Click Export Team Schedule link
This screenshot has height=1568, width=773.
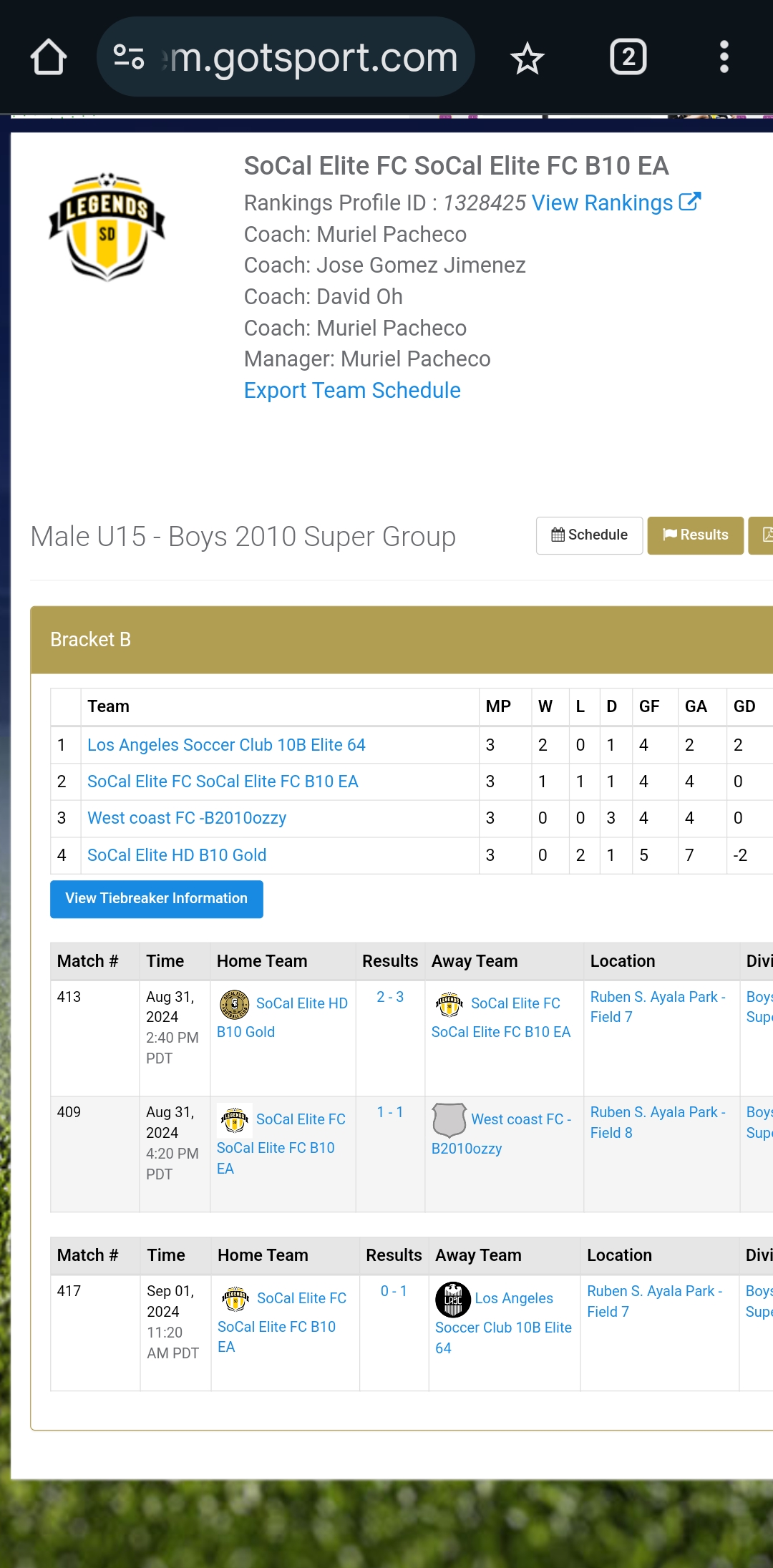[x=352, y=391]
